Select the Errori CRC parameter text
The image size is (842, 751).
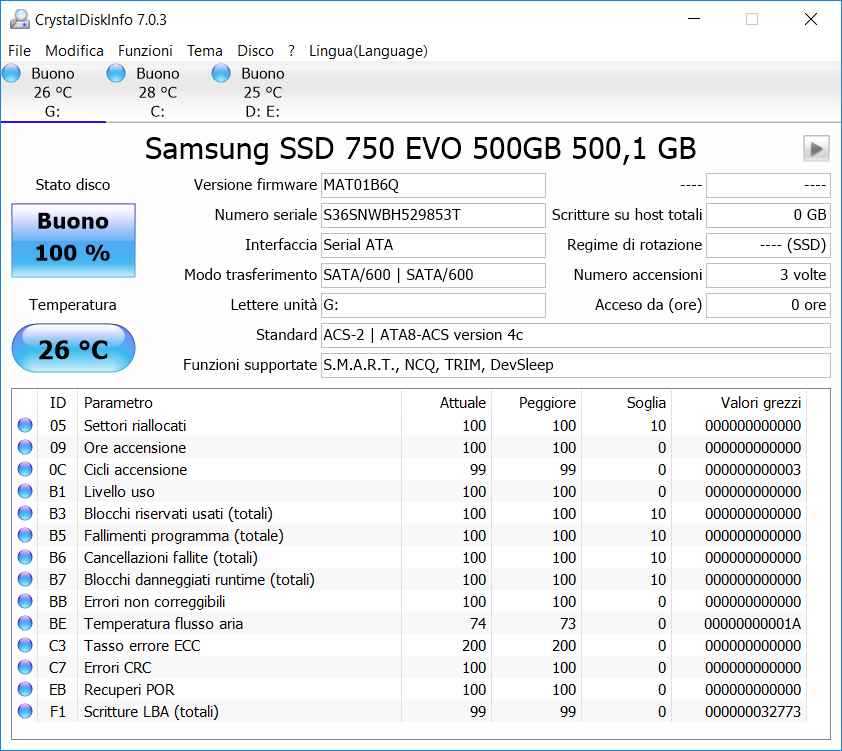click(x=118, y=668)
